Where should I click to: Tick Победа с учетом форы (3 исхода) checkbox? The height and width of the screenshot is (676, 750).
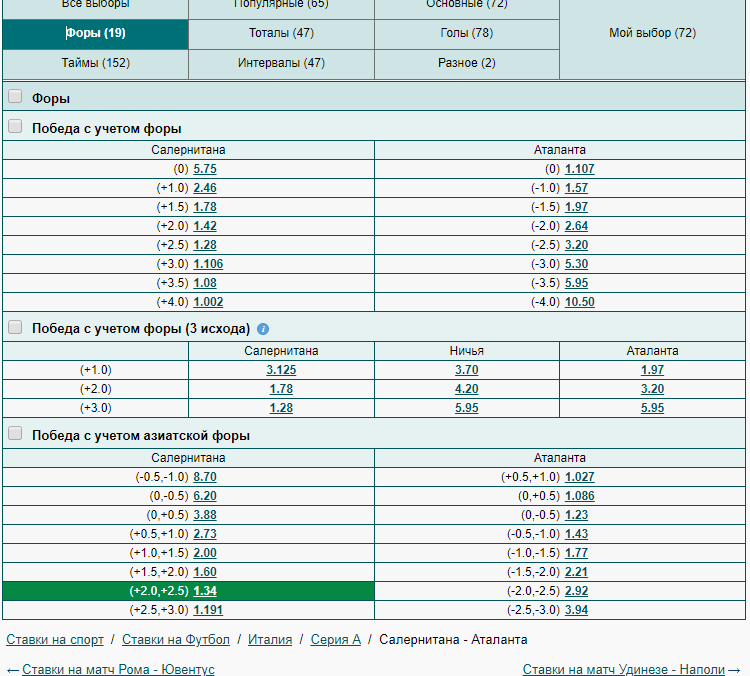click(15, 328)
